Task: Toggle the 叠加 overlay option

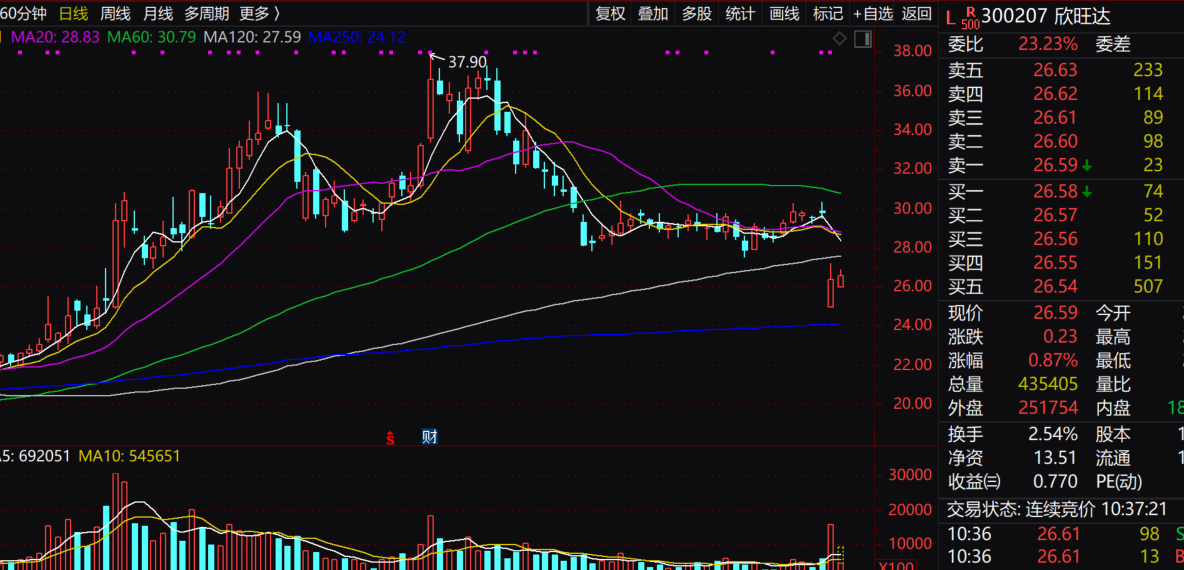Action: (x=653, y=13)
